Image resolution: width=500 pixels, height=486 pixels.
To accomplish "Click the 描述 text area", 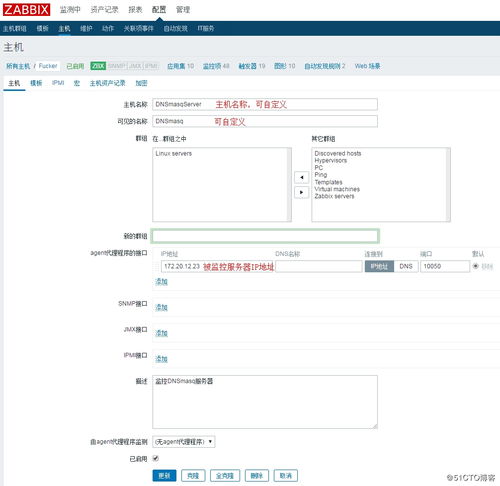I will [x=265, y=402].
